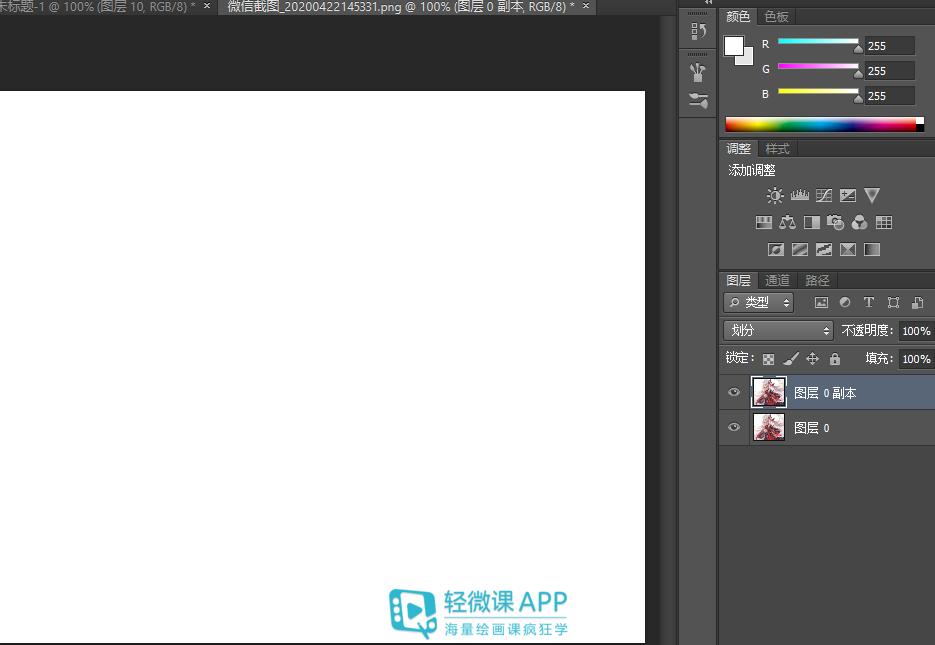
Task: Hide the 图层 0 layer visibility eye
Action: click(x=734, y=427)
